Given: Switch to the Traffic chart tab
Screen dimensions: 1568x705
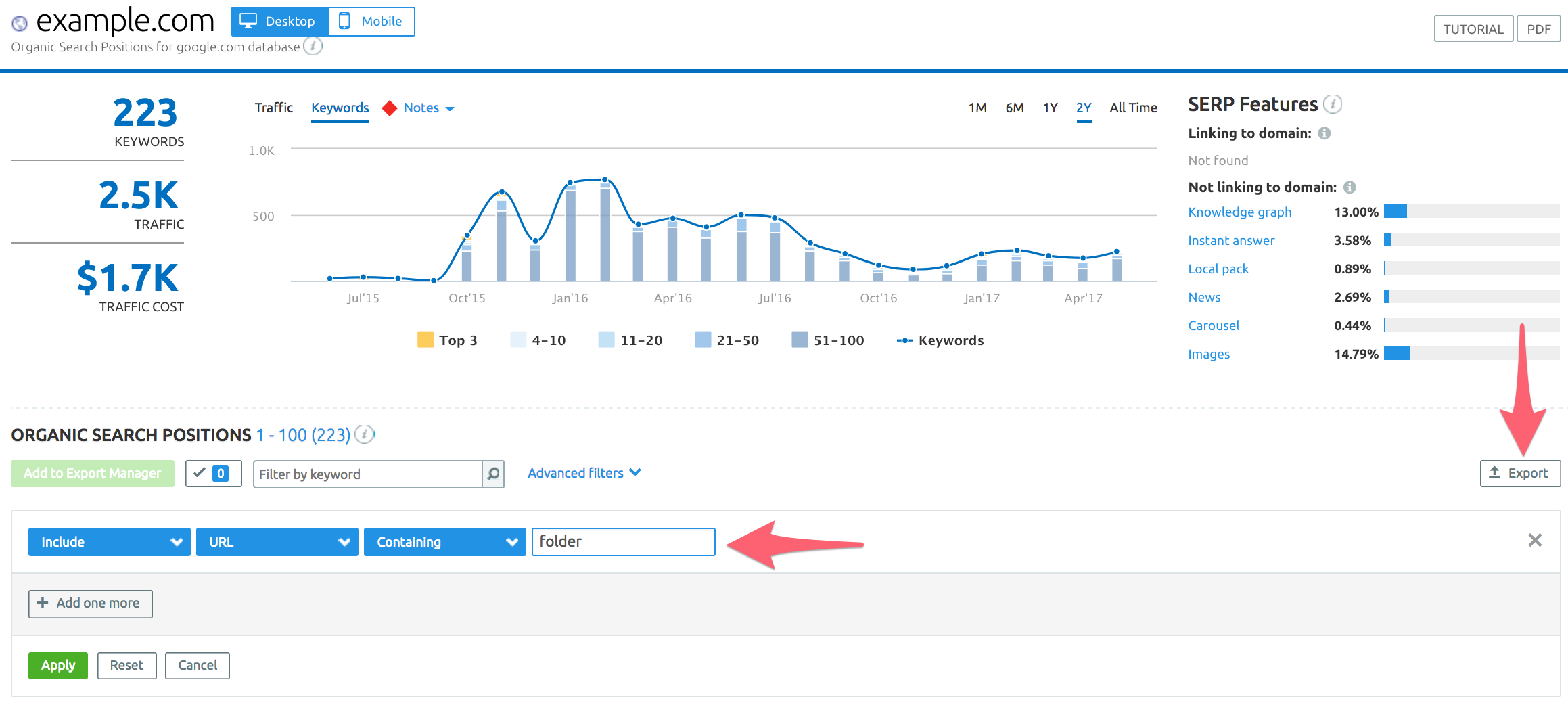Looking at the screenshot, I should coord(273,108).
